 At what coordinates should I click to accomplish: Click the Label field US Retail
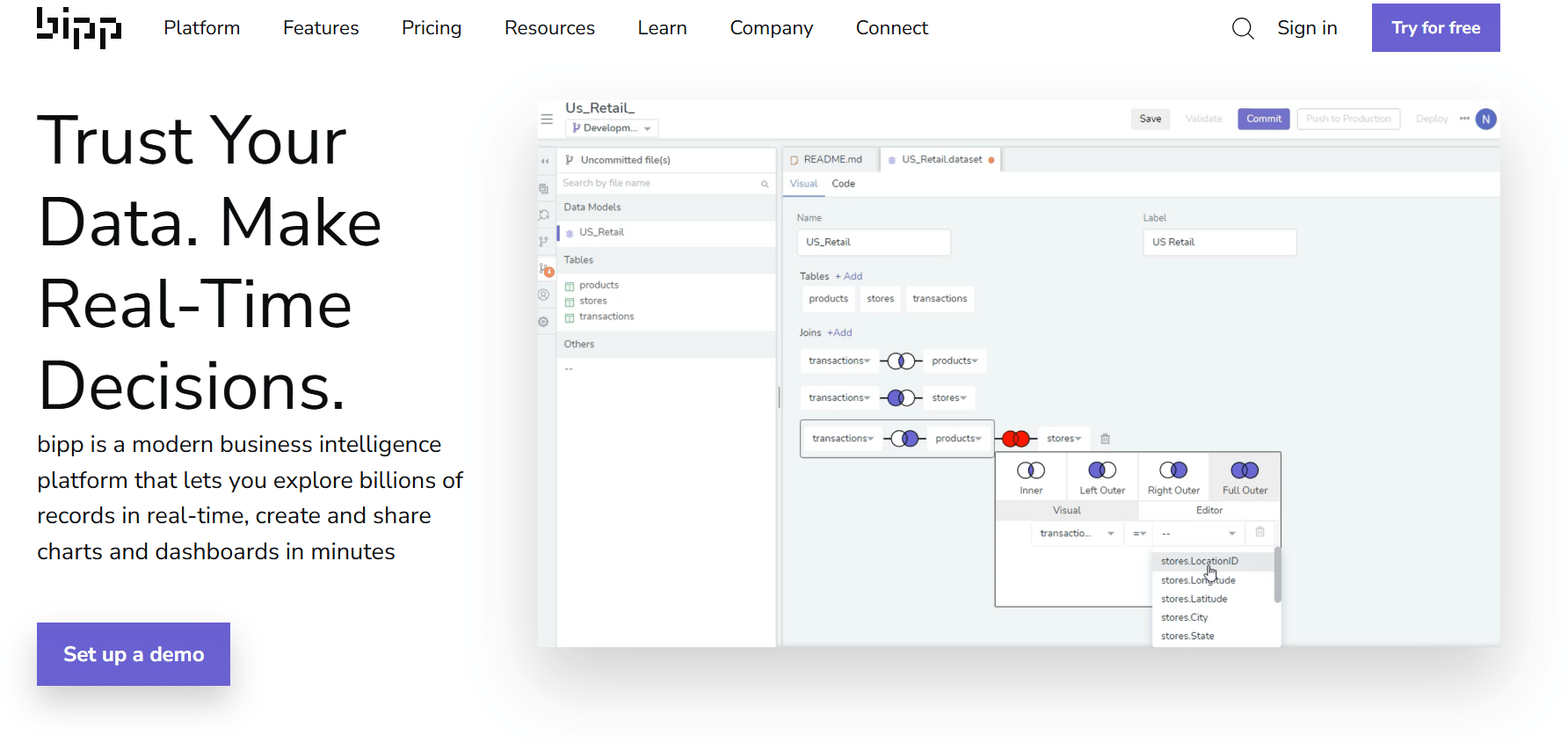coord(1220,242)
